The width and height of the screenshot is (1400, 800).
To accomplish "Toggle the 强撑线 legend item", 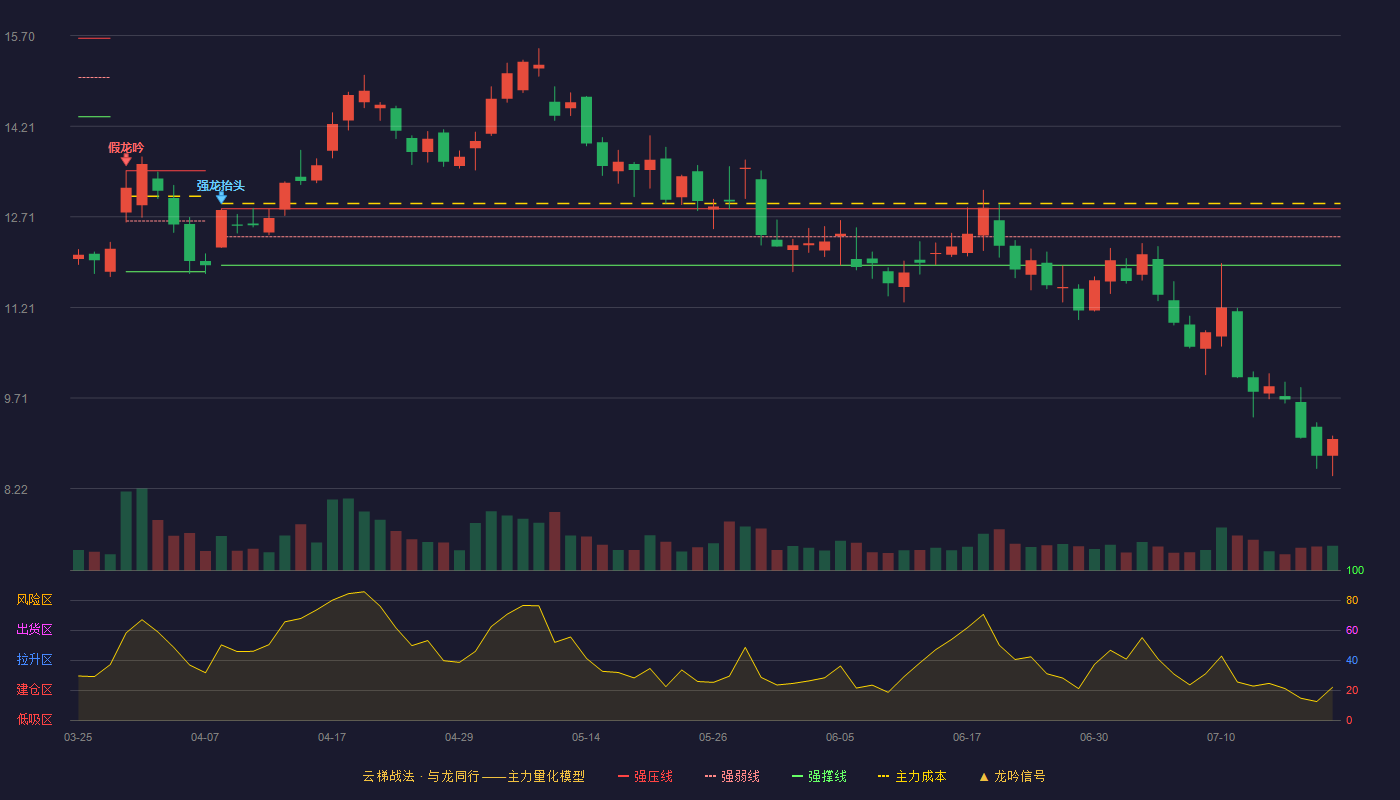I will coord(819,776).
